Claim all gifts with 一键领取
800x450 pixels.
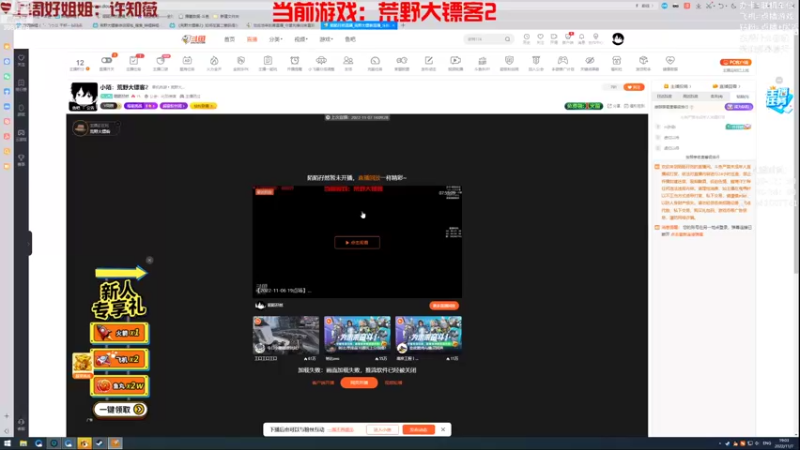(x=120, y=409)
